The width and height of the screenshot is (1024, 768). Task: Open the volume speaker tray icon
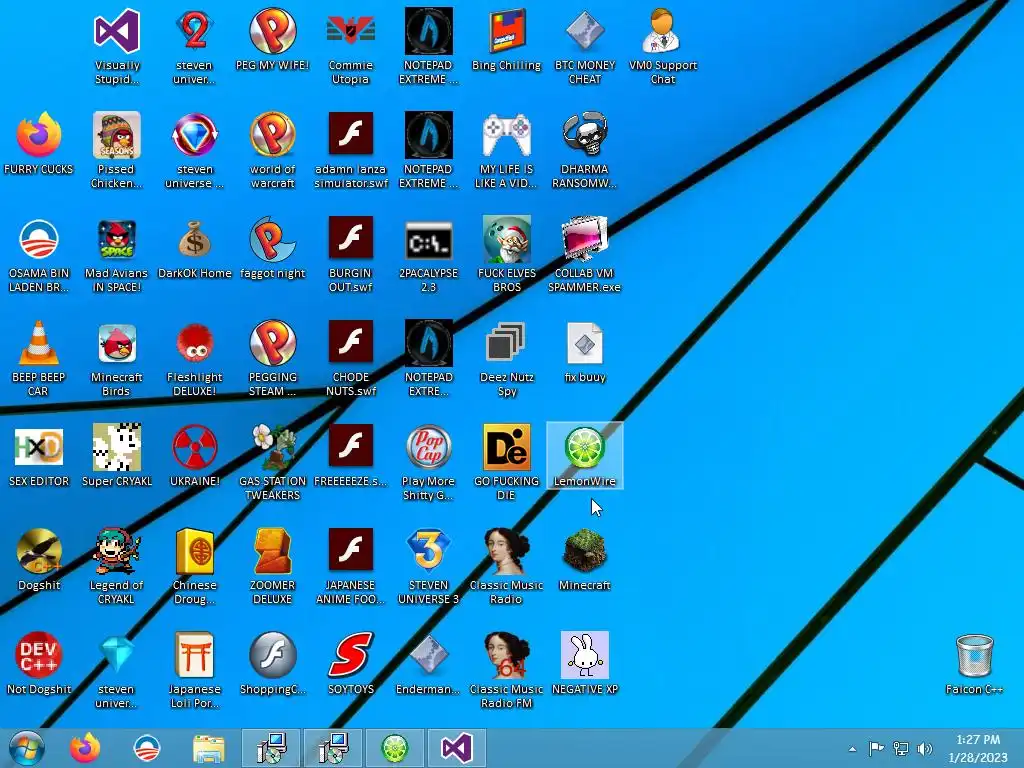pos(925,748)
